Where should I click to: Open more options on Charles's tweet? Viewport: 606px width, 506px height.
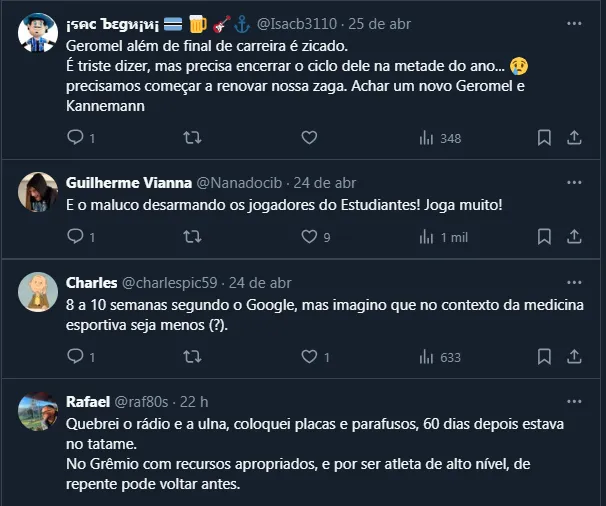(574, 281)
